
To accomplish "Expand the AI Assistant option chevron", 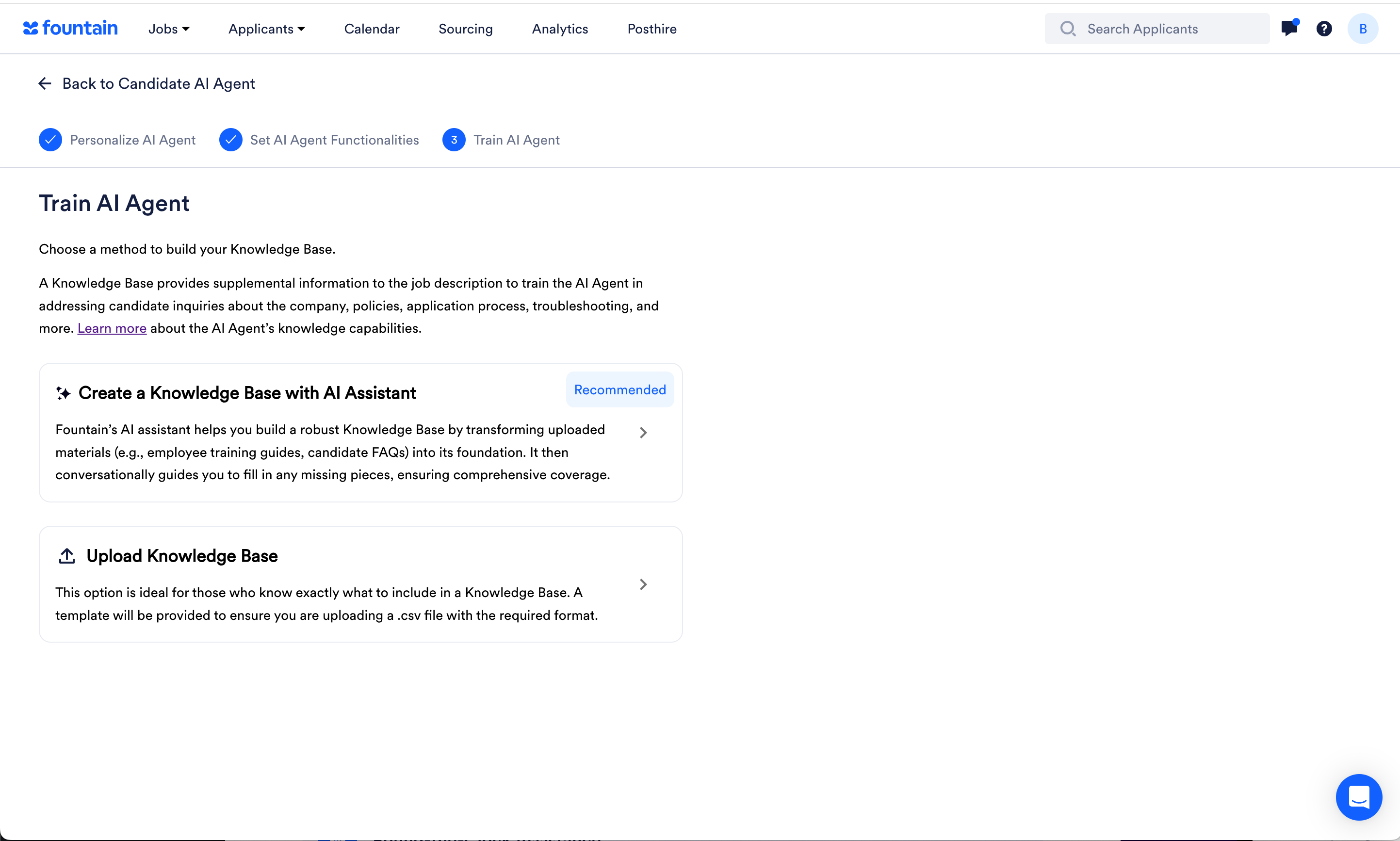I will pos(643,433).
